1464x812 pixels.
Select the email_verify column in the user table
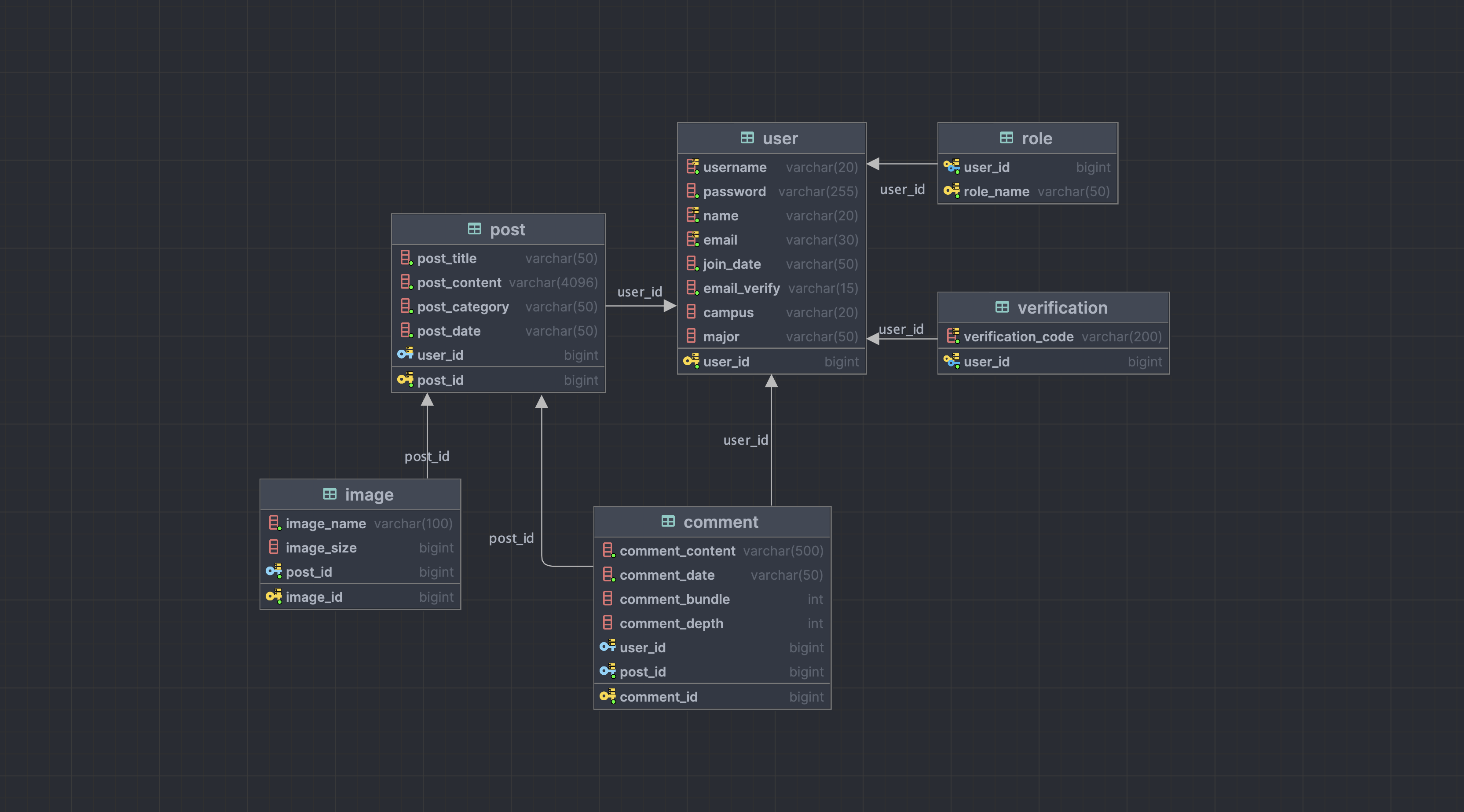pos(741,288)
